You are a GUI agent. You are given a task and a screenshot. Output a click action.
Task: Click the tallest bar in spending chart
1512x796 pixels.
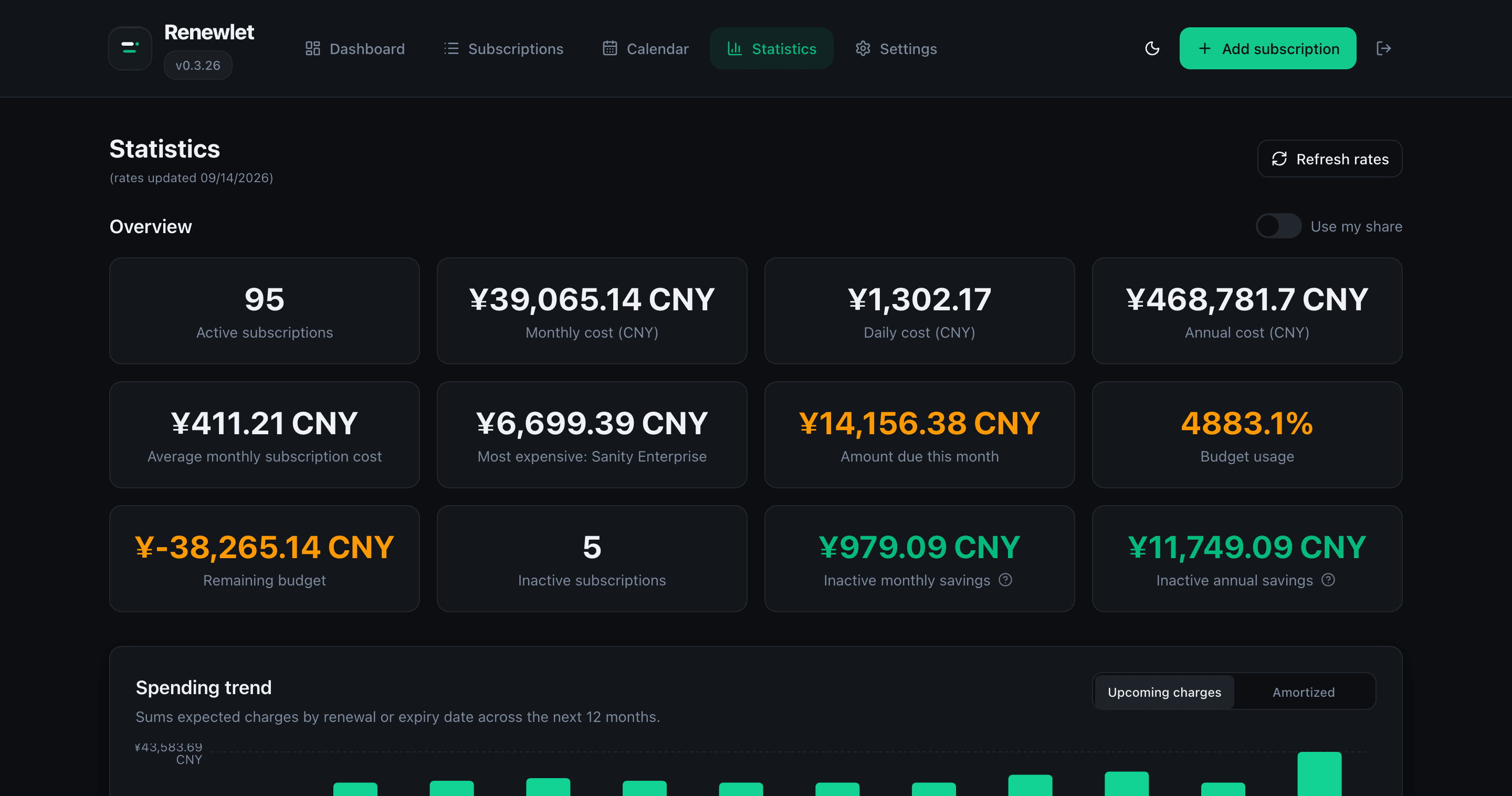tap(1319, 774)
